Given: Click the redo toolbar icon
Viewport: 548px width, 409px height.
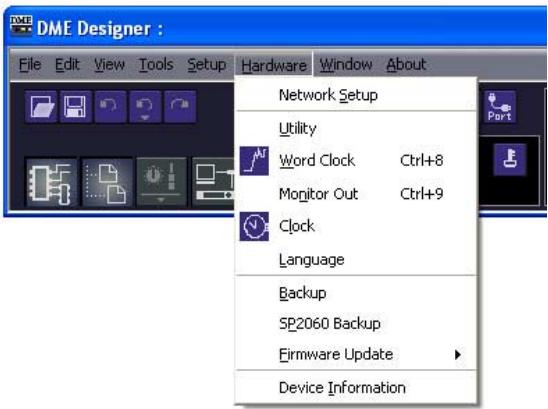Looking at the screenshot, I should click(180, 106).
